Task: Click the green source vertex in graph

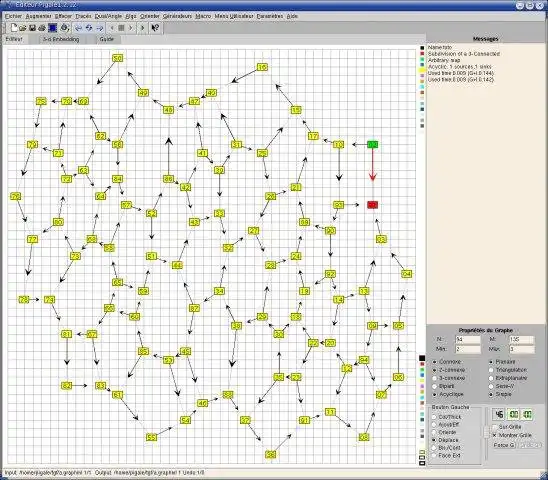Action: [373, 144]
